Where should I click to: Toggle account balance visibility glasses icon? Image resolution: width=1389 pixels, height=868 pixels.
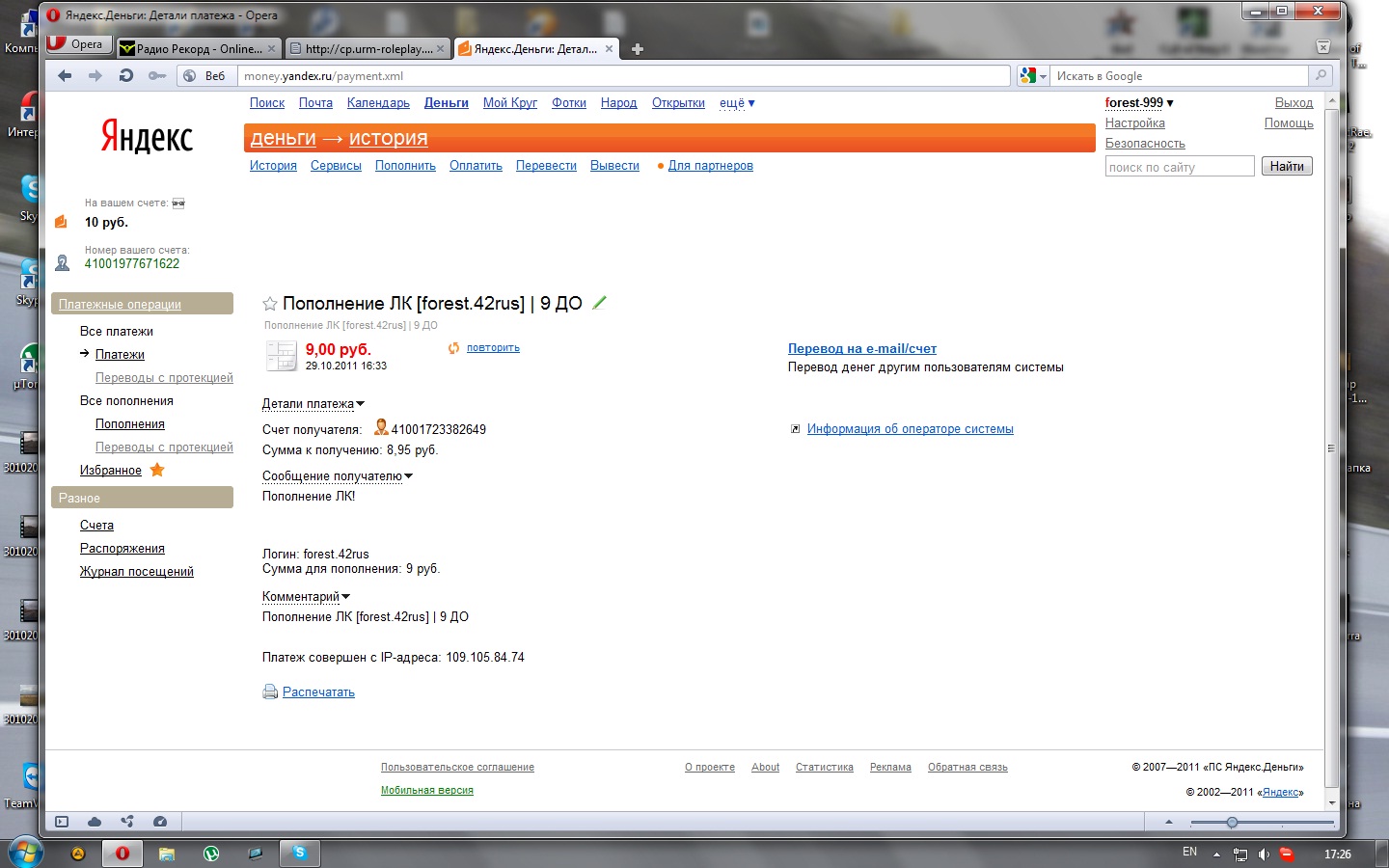[x=178, y=203]
